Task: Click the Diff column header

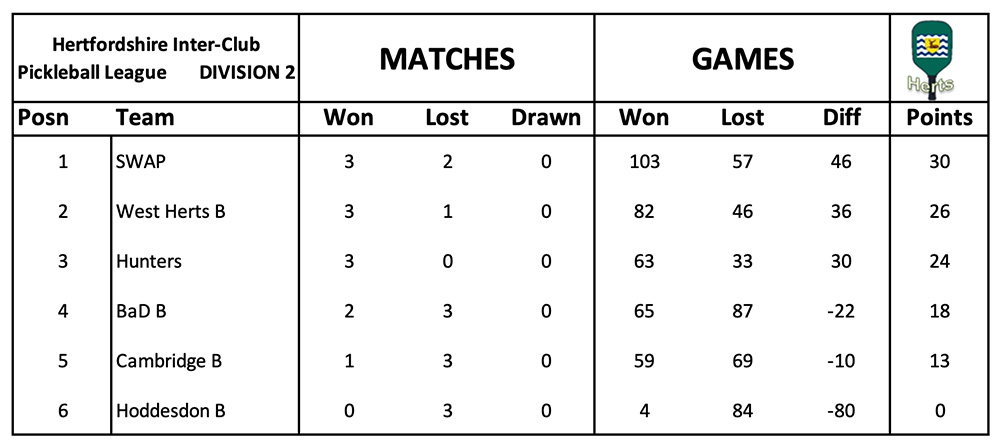Action: pos(841,118)
